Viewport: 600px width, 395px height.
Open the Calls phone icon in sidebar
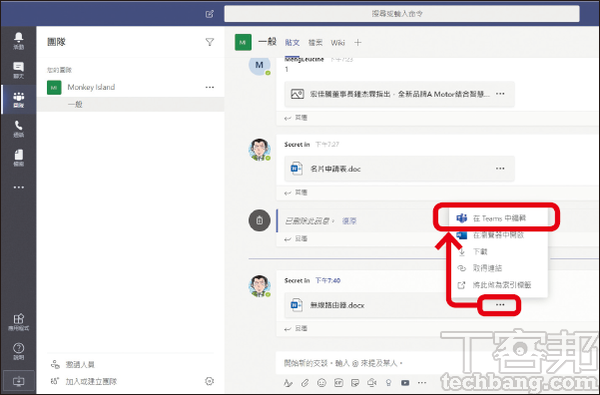(18, 129)
